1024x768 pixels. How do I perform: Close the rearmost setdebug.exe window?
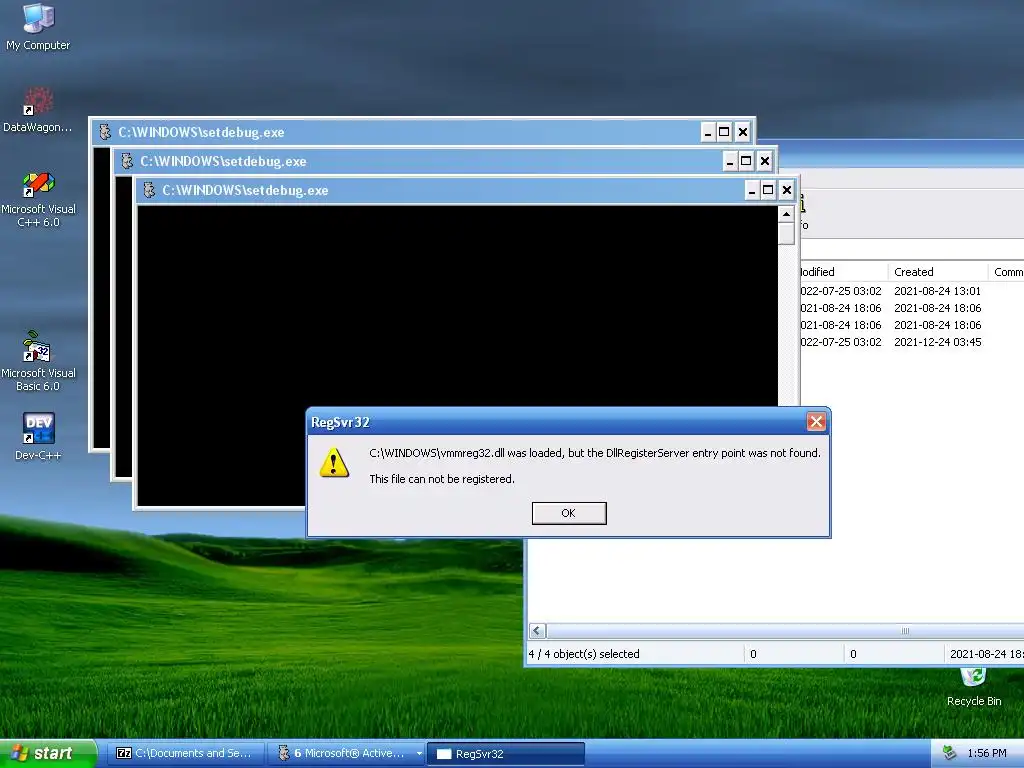tap(743, 132)
